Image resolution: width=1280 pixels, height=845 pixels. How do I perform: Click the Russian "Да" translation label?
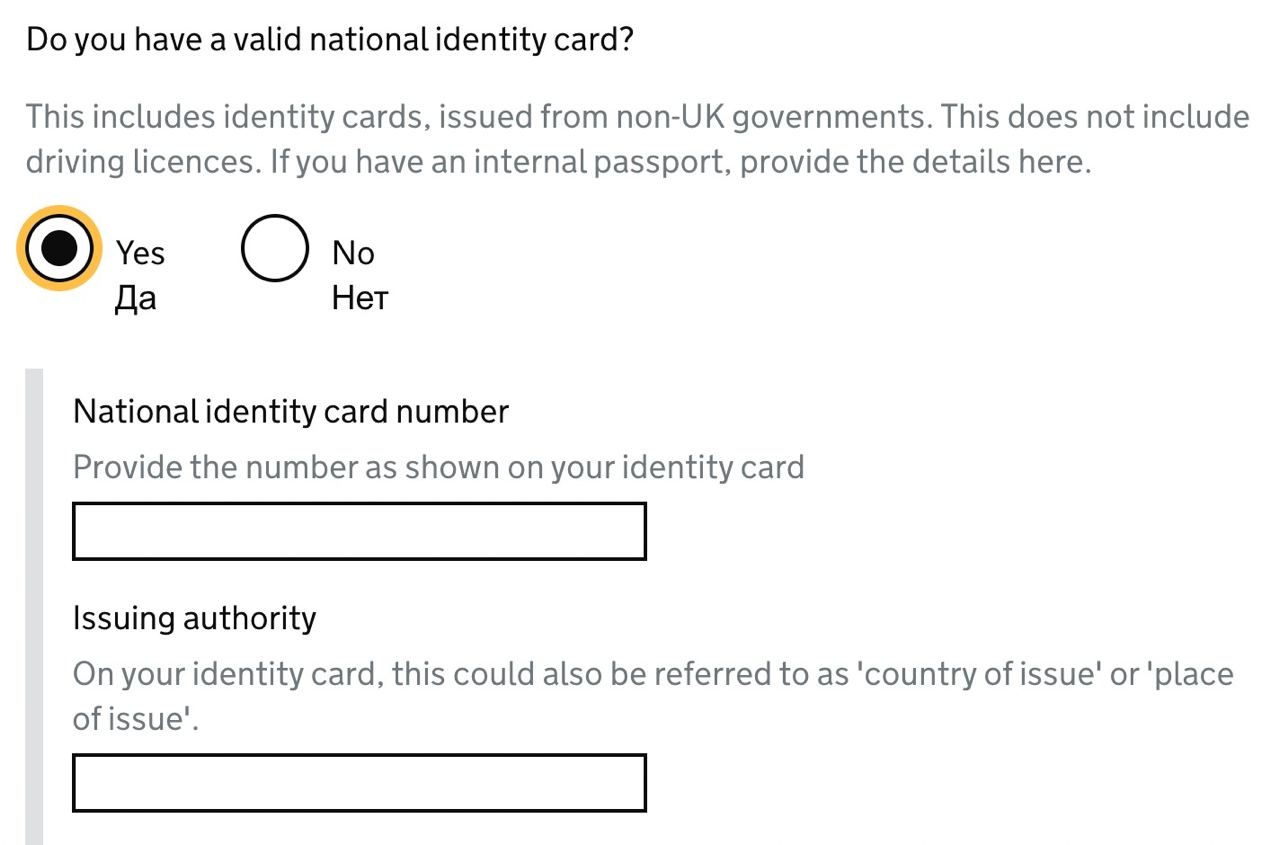point(136,298)
